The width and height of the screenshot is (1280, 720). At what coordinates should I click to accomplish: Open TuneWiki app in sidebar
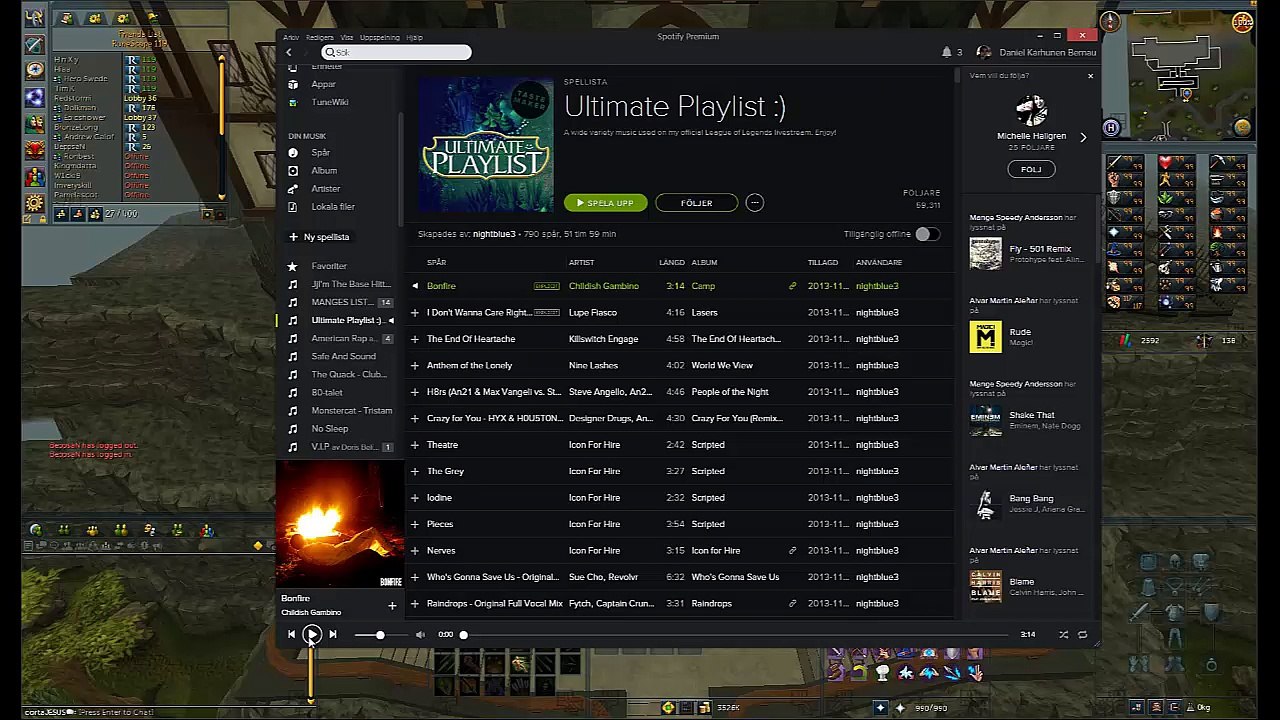coord(329,102)
